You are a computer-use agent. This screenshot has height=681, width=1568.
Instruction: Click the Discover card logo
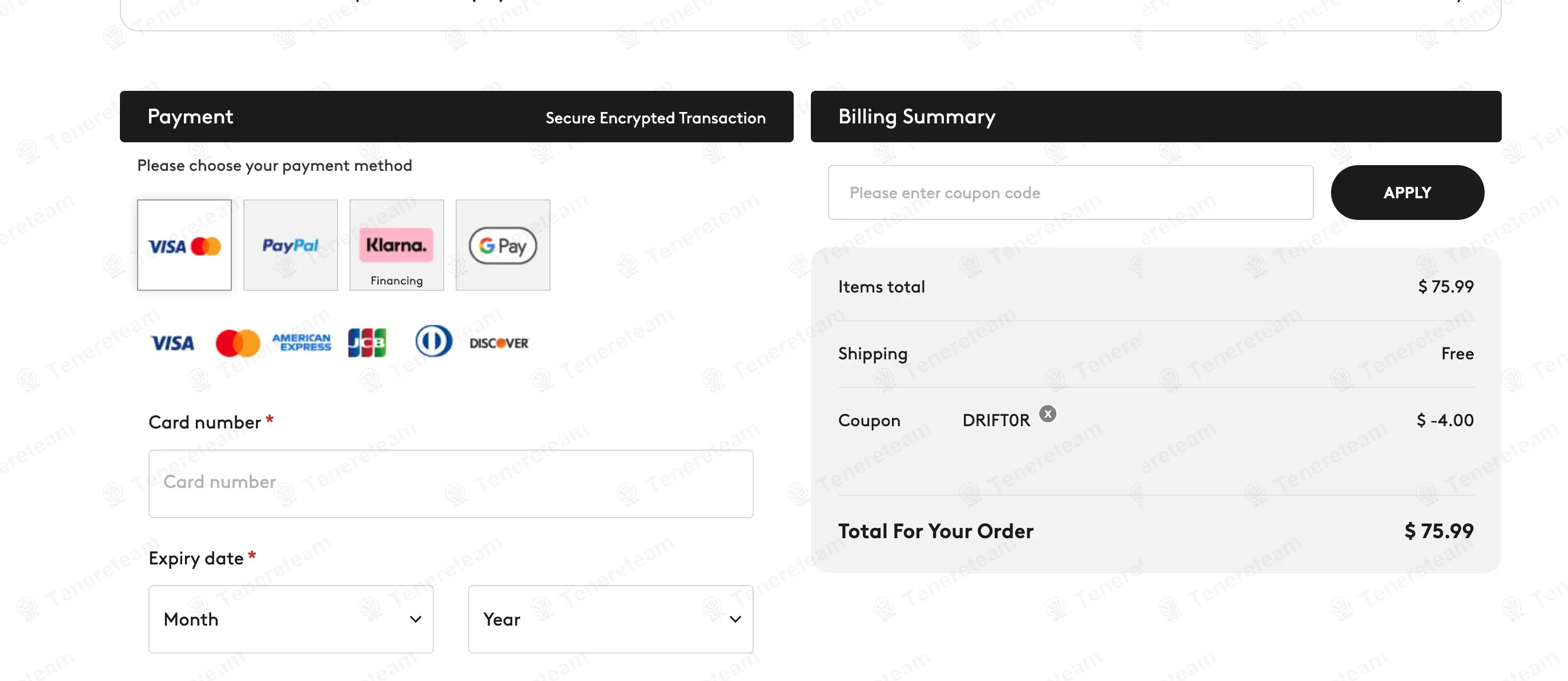tap(498, 343)
